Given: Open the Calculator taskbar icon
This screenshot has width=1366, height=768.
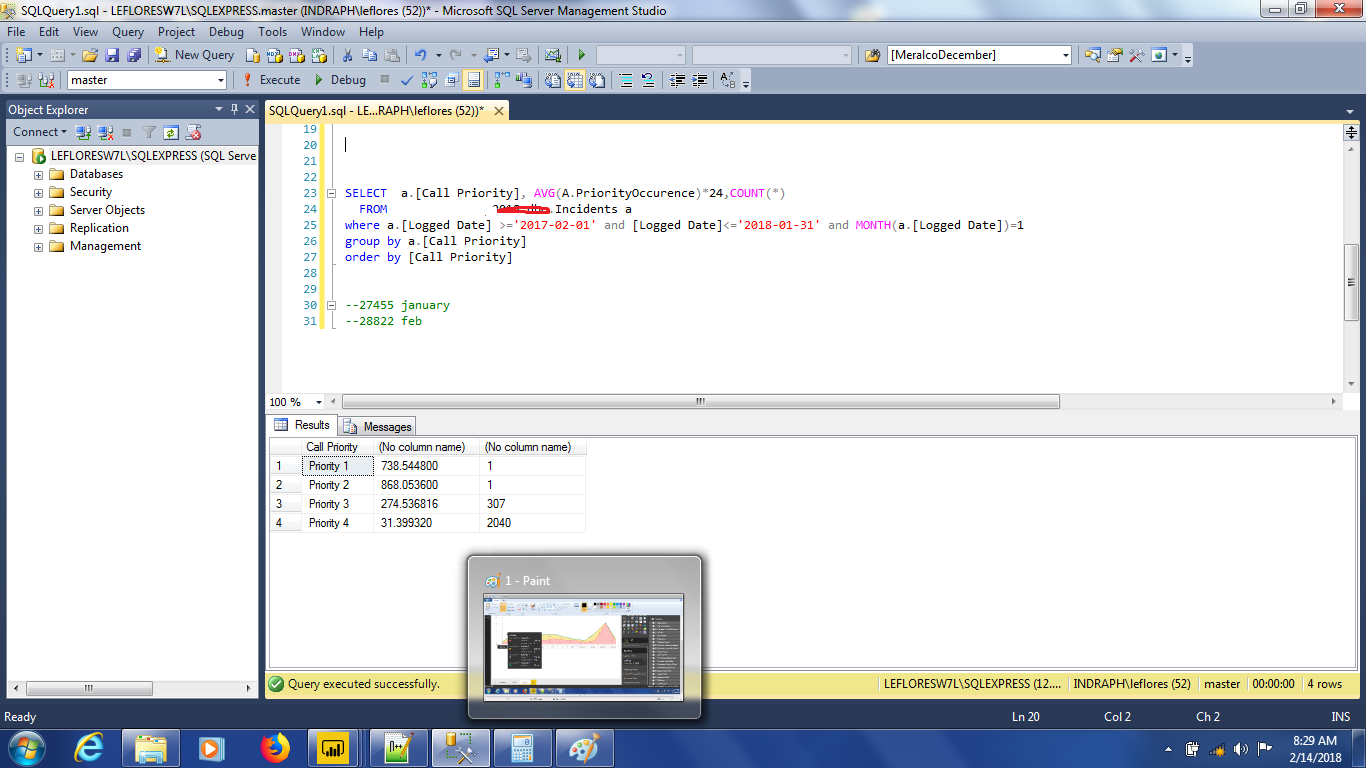Looking at the screenshot, I should (521, 748).
